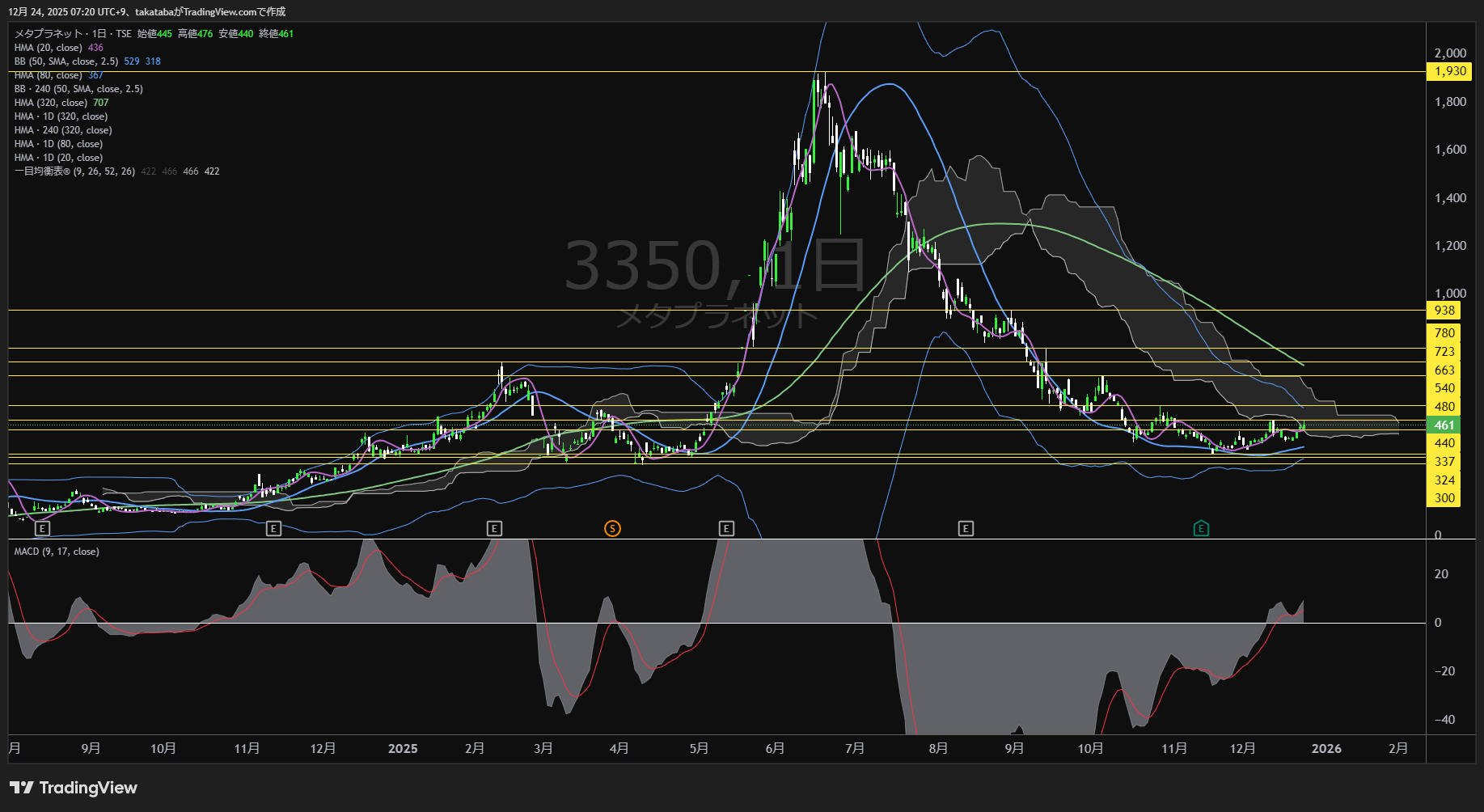Click the メタプラネット symbol title in legend

point(49,34)
